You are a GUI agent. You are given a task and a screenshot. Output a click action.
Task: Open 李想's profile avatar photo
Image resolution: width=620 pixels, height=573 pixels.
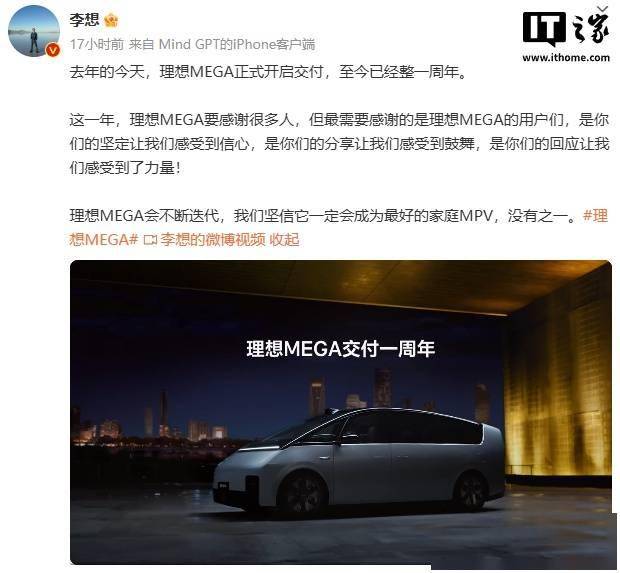click(x=34, y=31)
